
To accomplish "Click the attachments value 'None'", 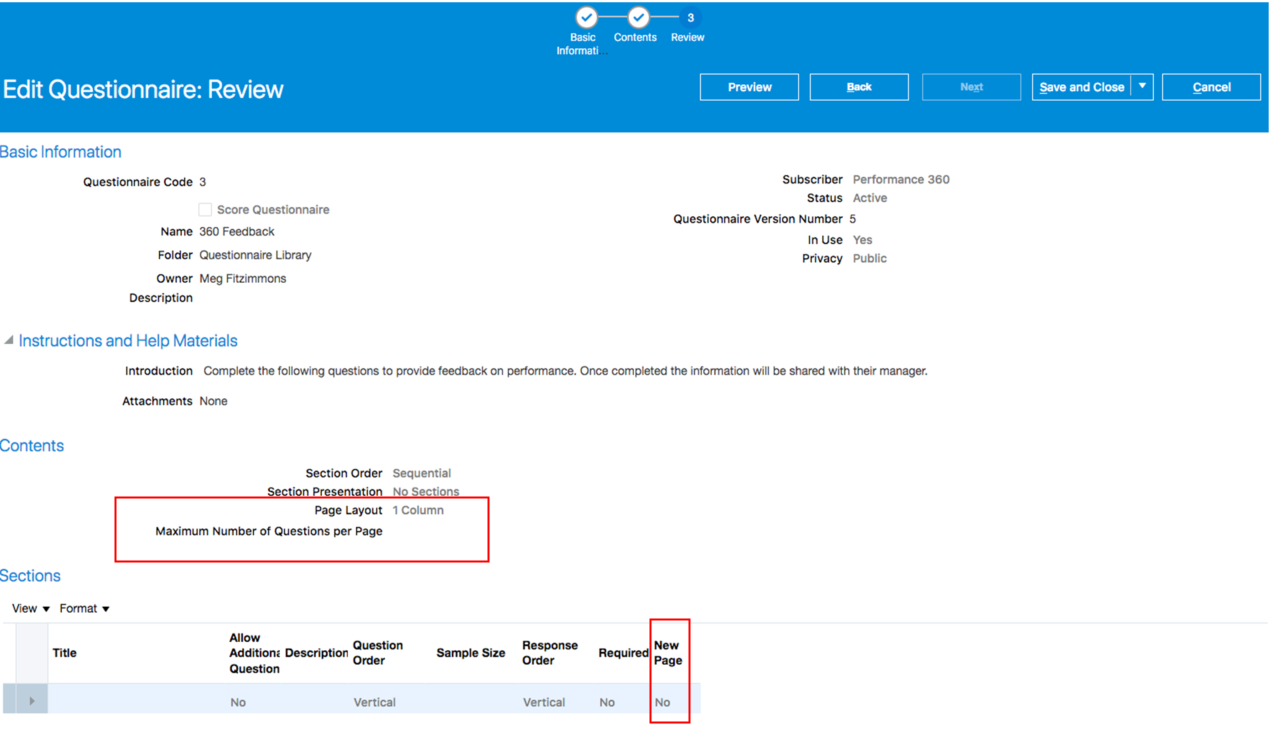I will coord(213,401).
